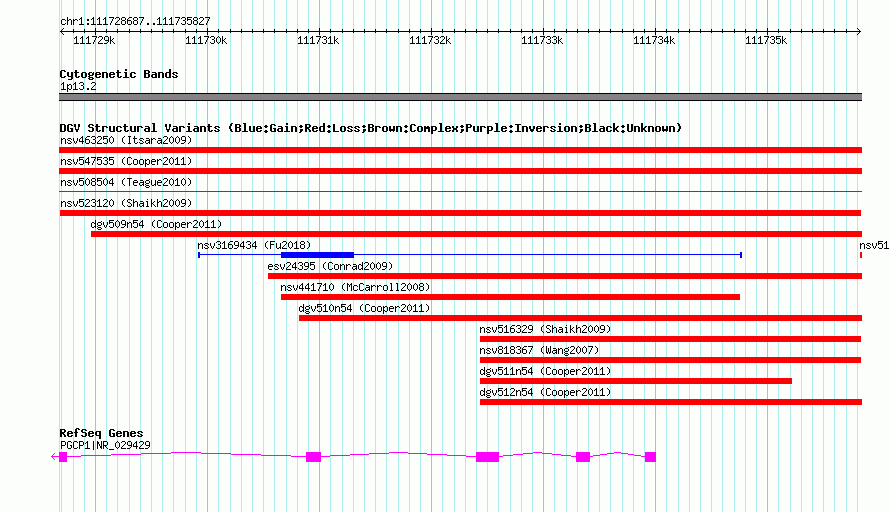Select the leftmost PGCP1 exon block
Image resolution: width=890 pixels, height=512 pixels.
pos(63,457)
